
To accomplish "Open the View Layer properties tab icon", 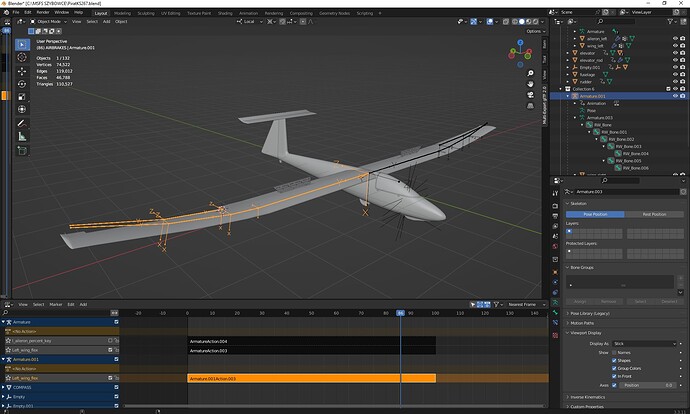I will [555, 226].
